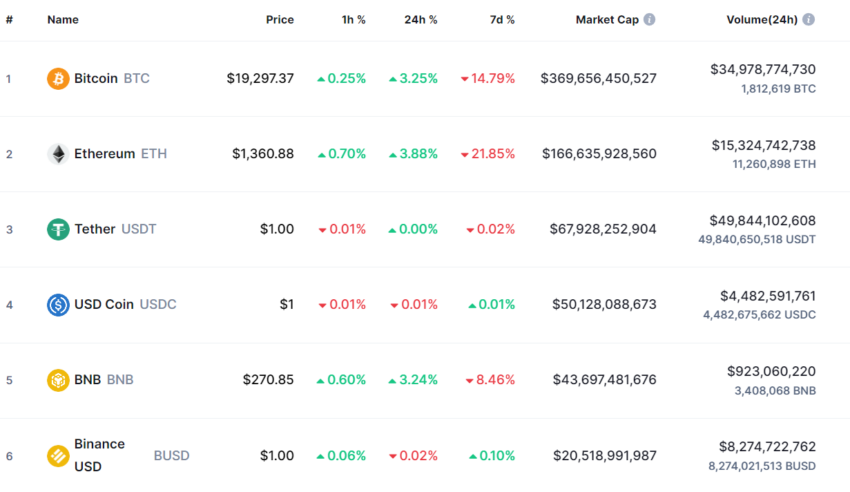The width and height of the screenshot is (850, 492).
Task: Click the USD Coin blue logo
Action: click(x=58, y=304)
